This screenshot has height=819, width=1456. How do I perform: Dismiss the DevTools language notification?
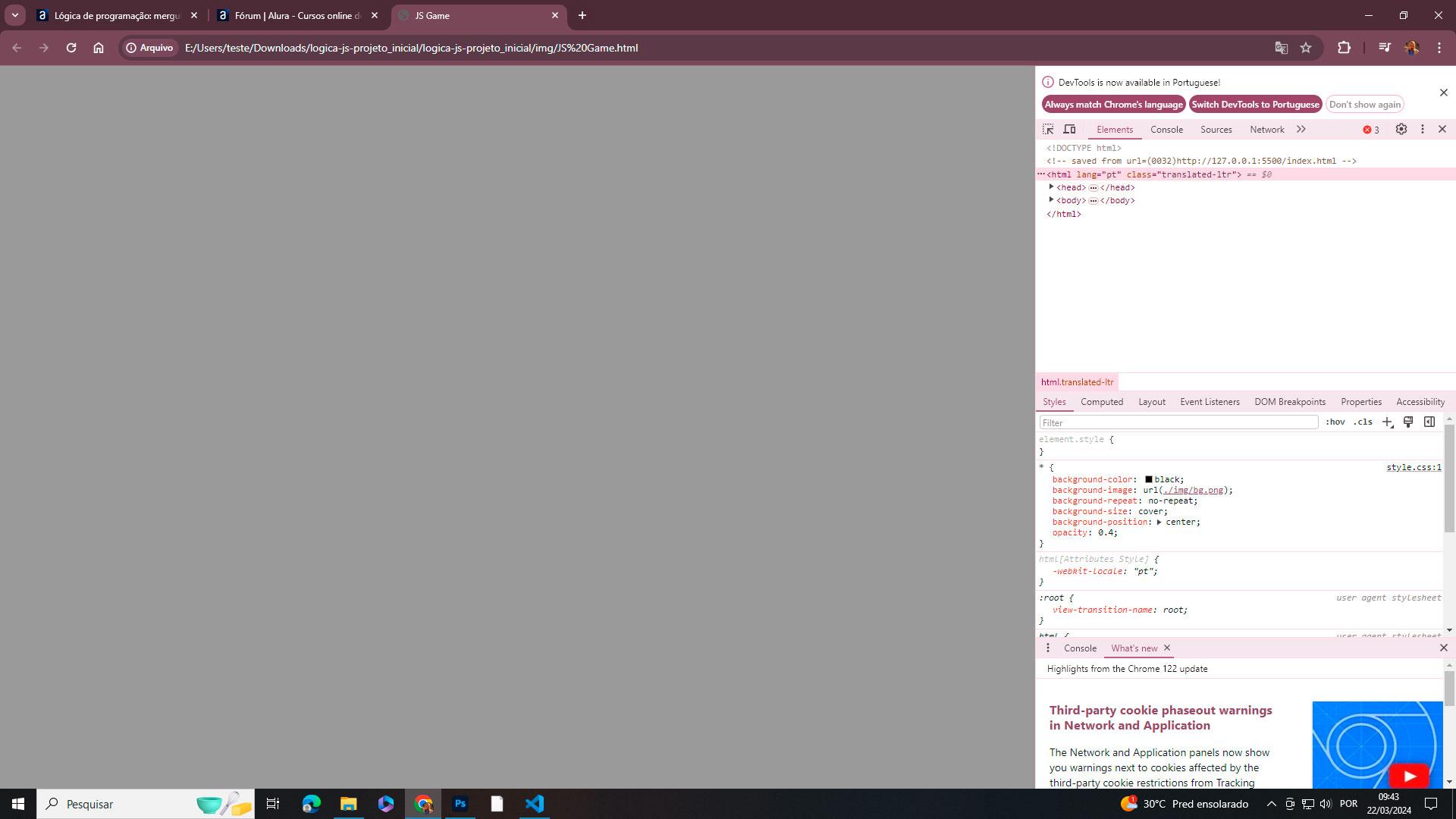(1443, 93)
